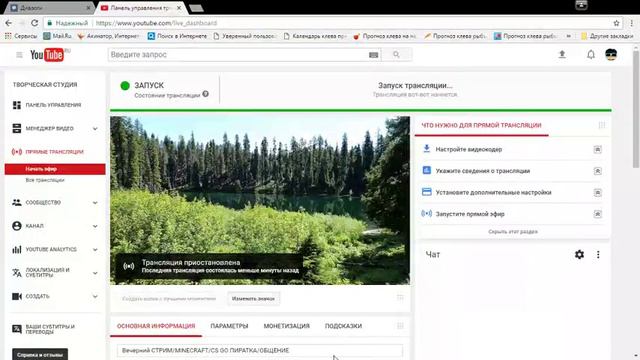Click the Скрыть этот раздел link

[x=513, y=231]
